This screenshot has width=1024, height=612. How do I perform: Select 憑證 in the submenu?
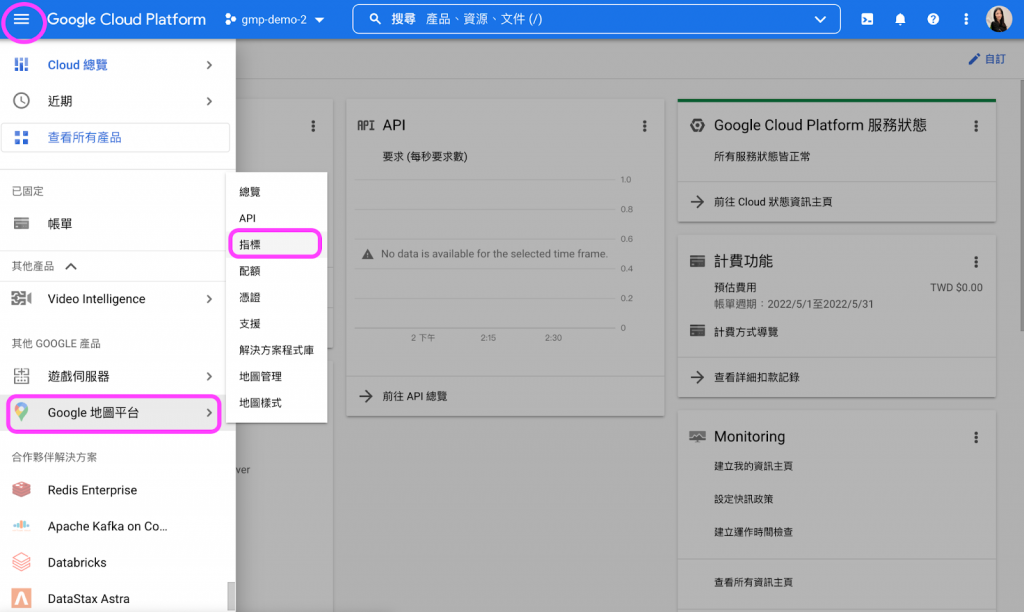pos(276,297)
